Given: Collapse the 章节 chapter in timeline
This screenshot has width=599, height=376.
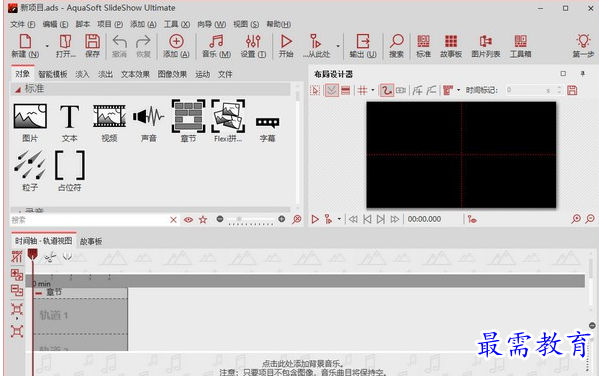Looking at the screenshot, I should (x=39, y=293).
